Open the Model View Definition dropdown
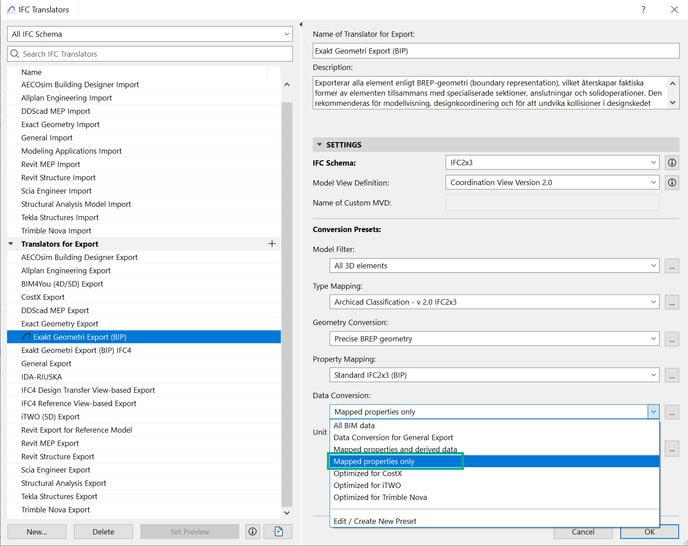Image resolution: width=688 pixels, height=546 pixels. [x=552, y=183]
